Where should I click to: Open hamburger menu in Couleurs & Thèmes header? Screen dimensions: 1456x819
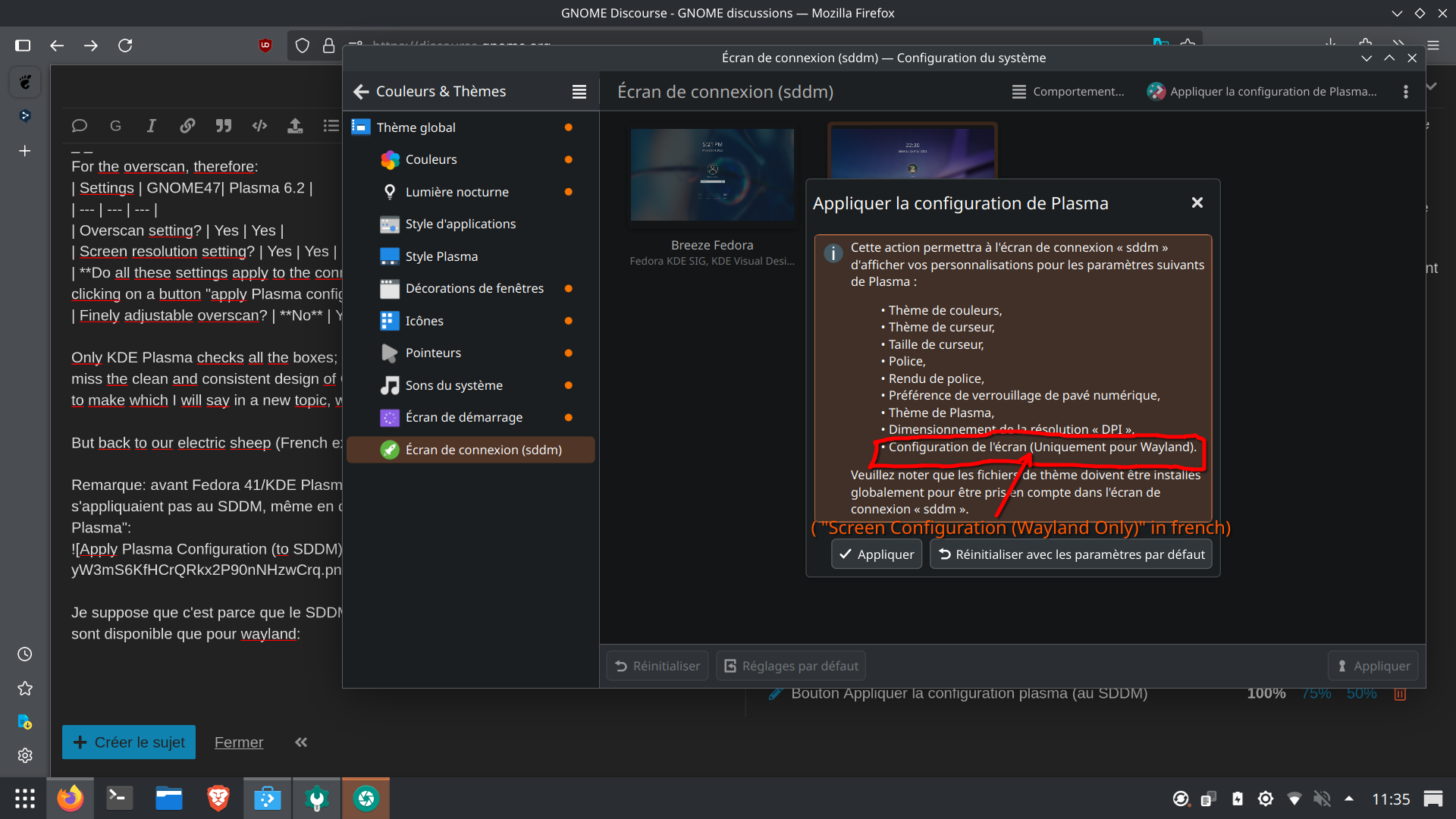[x=579, y=92]
